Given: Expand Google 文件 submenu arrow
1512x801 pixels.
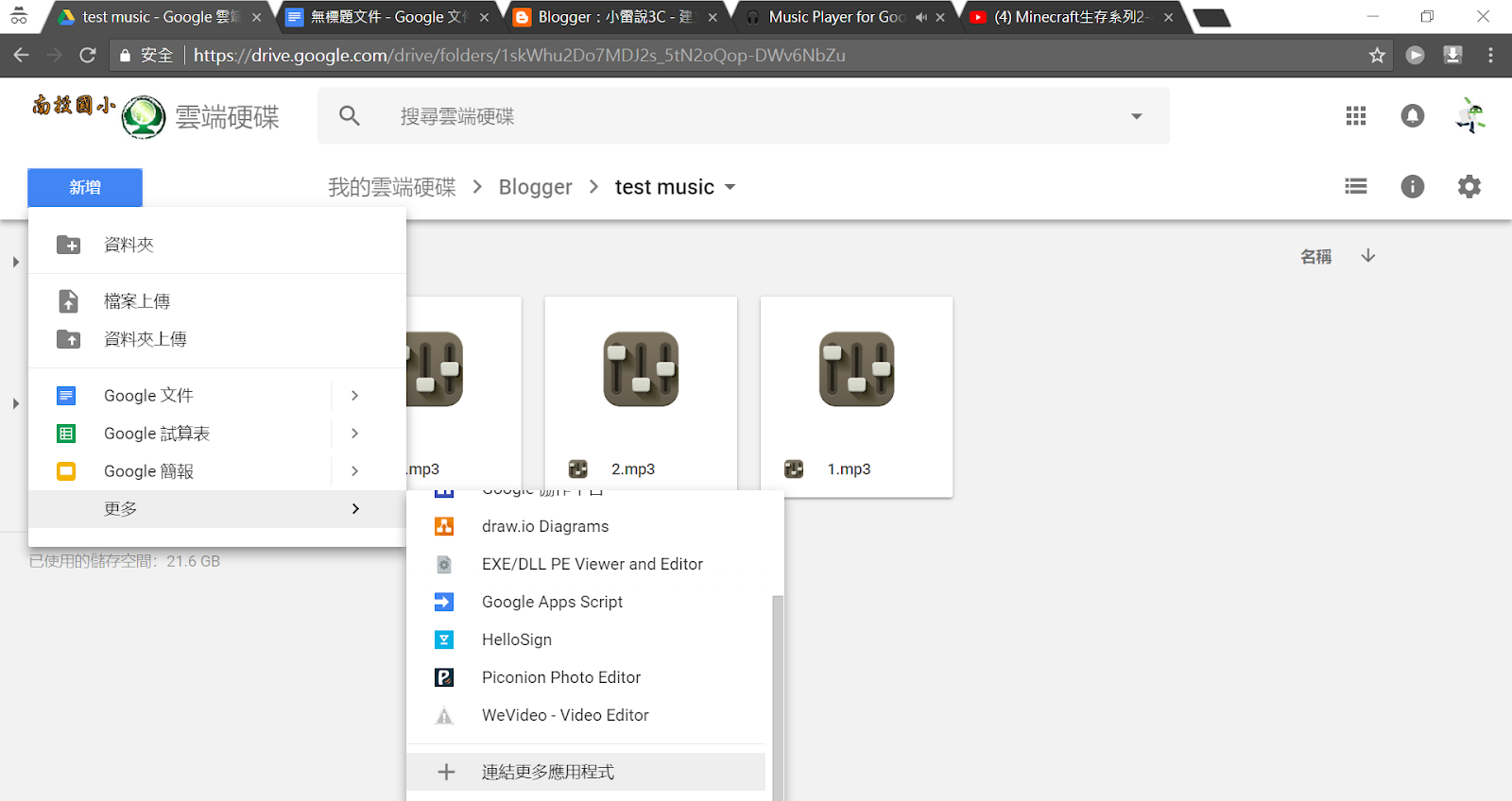Looking at the screenshot, I should pos(355,396).
